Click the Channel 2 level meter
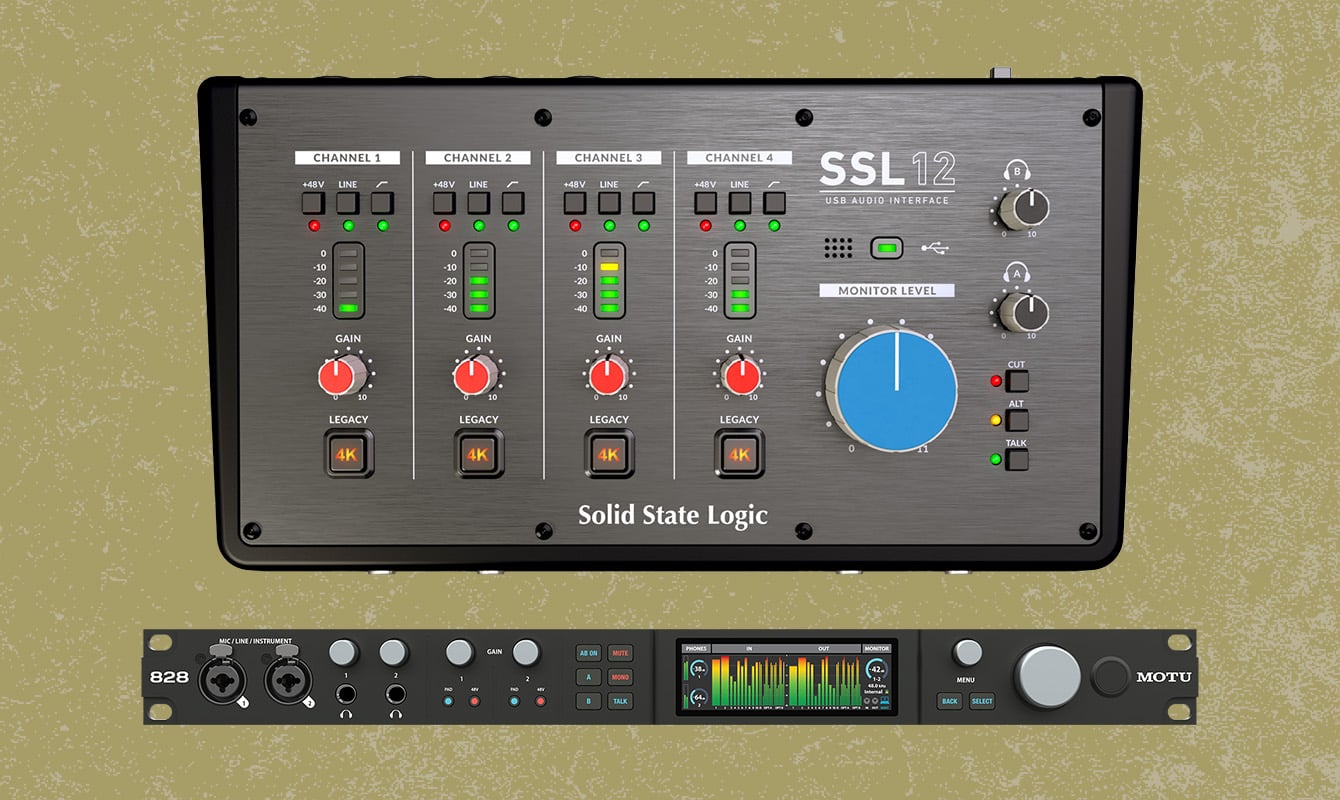This screenshot has height=800, width=1340. point(479,281)
